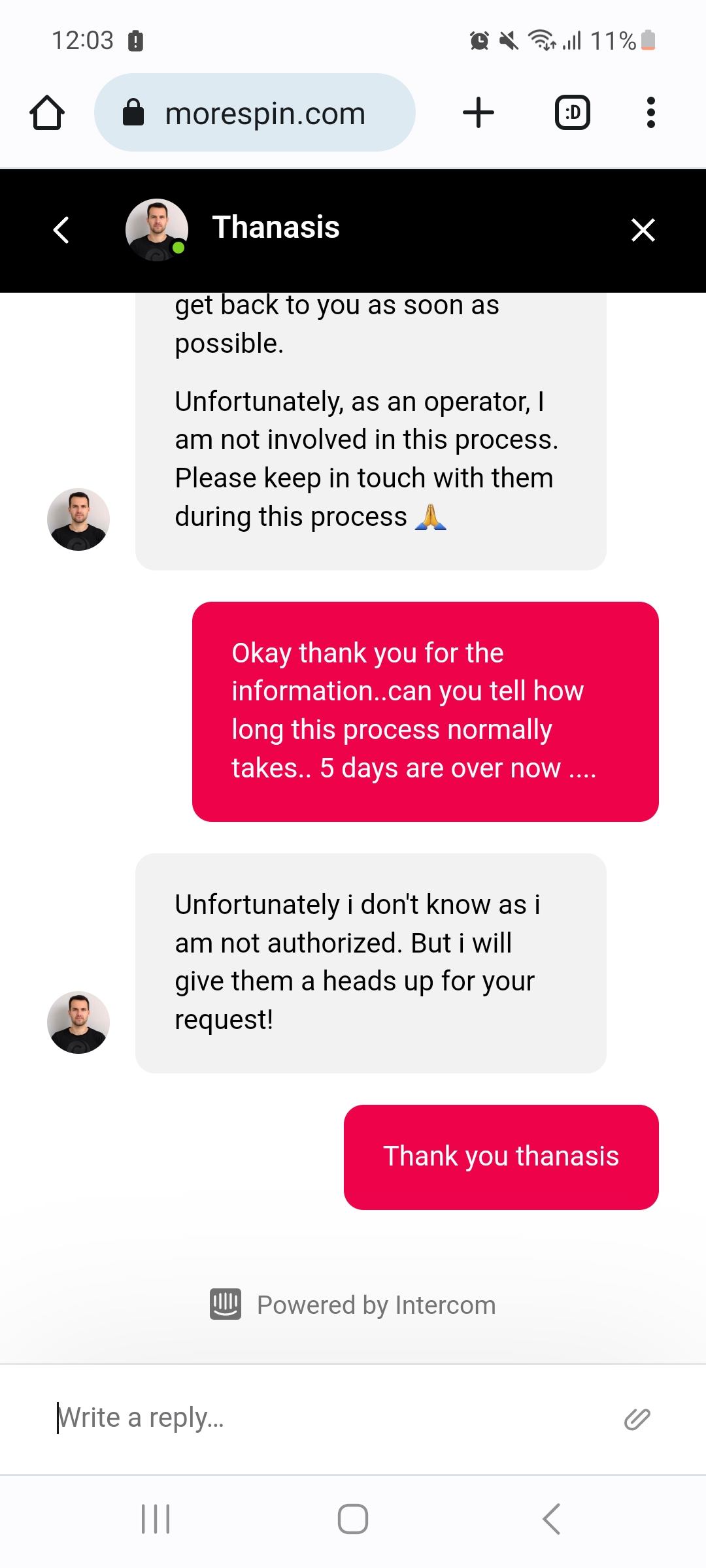Image resolution: width=706 pixels, height=1568 pixels.
Task: Select the Thank you thanasis message
Action: (501, 1157)
